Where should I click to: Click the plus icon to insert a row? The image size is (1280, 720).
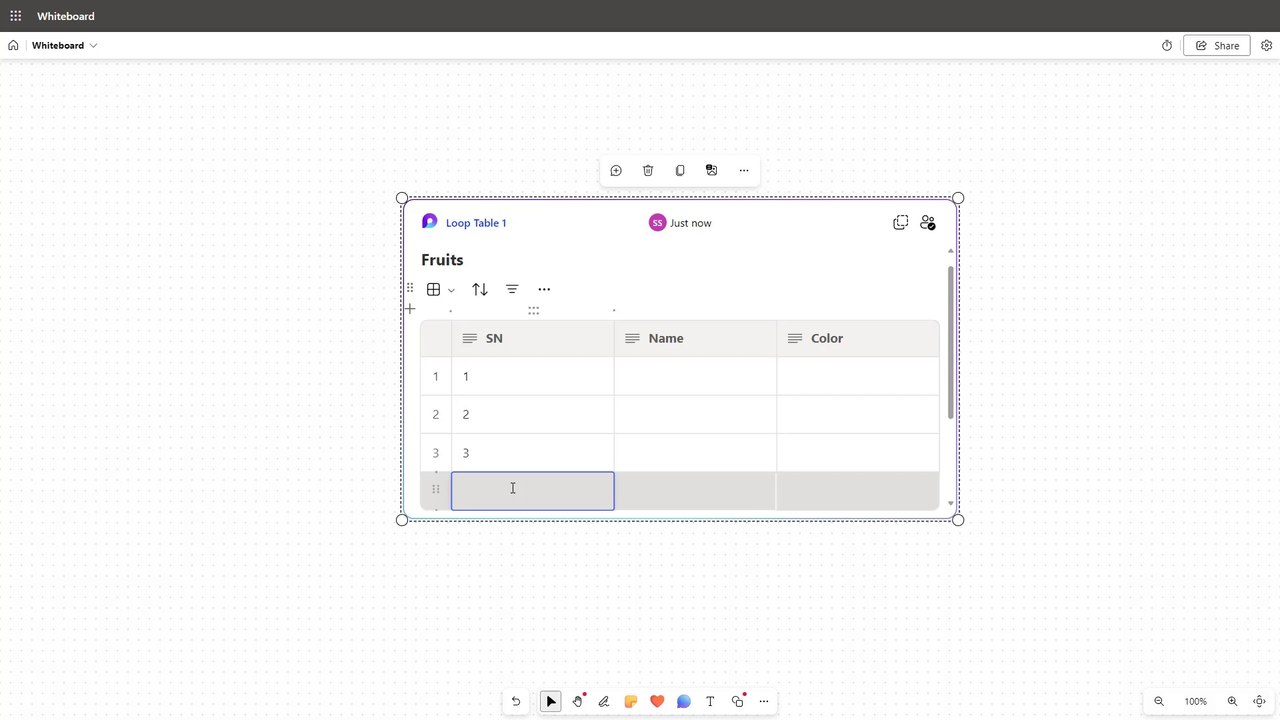tap(410, 309)
